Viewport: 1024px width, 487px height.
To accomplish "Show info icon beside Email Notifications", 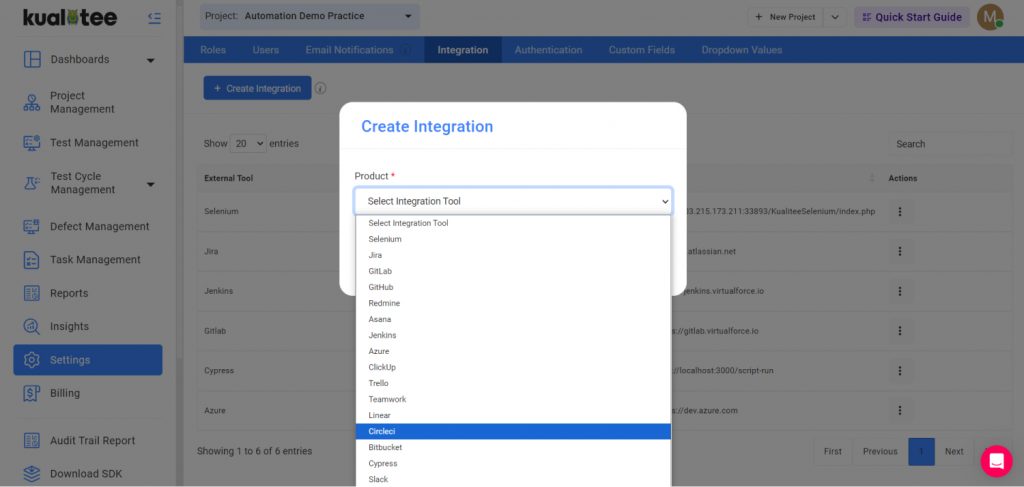I will 406,50.
